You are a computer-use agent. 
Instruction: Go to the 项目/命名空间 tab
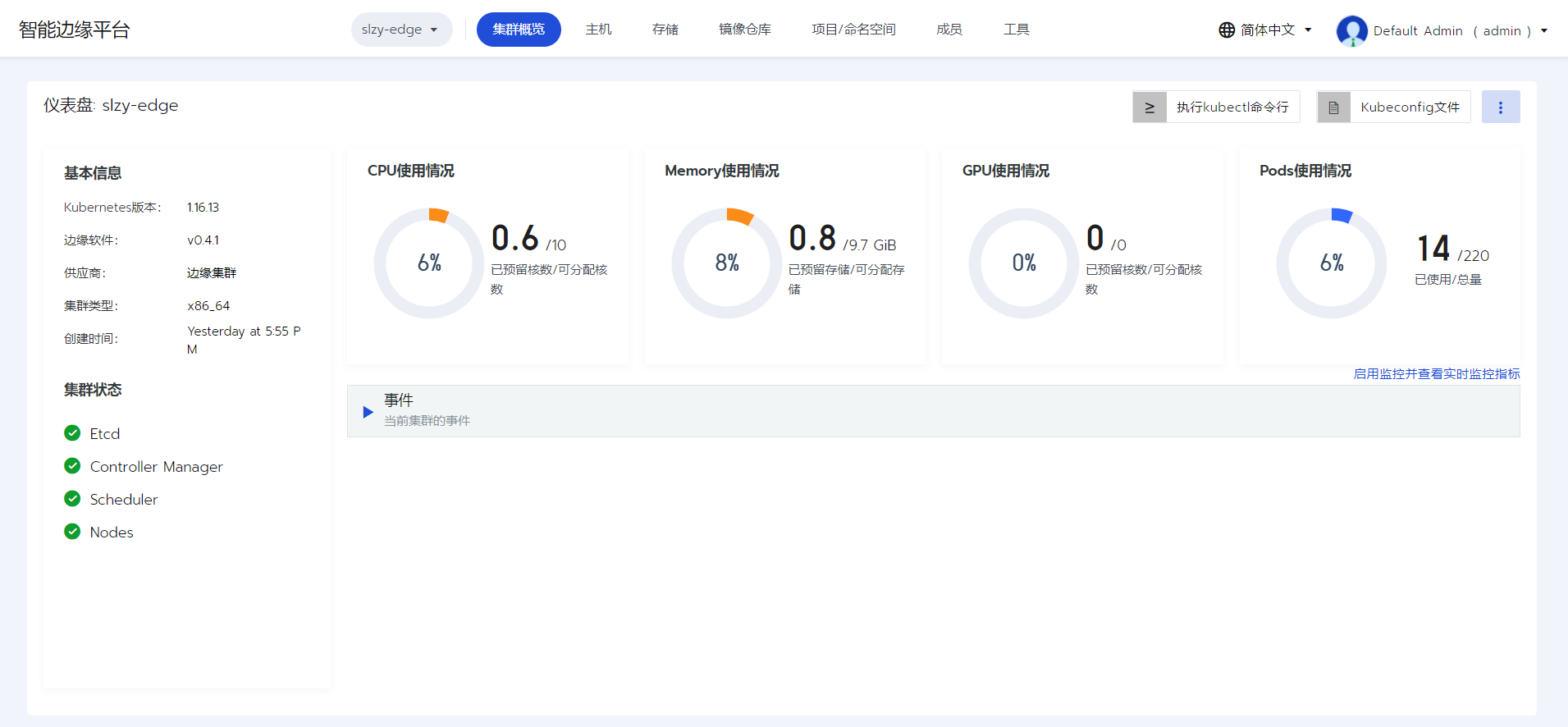click(853, 30)
